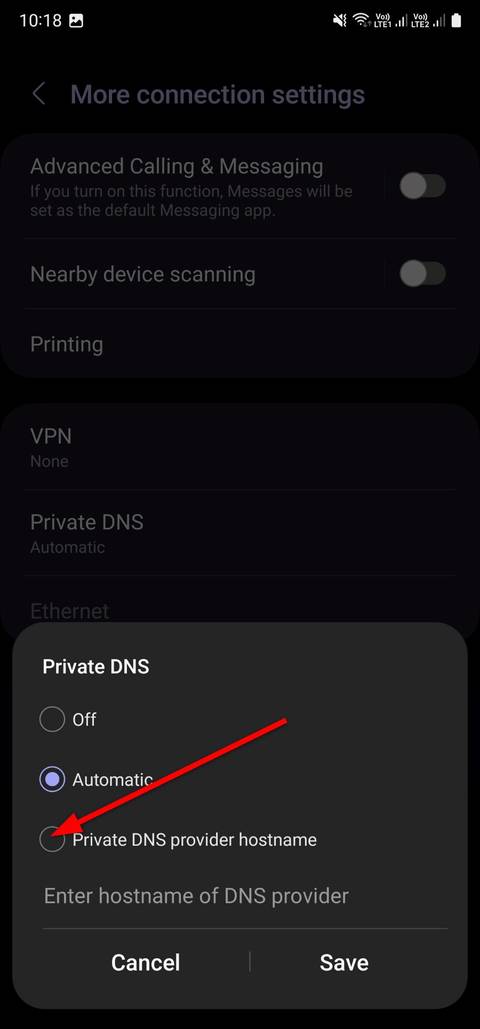Tap the LTE2 signal strength icon

[x=429, y=21]
